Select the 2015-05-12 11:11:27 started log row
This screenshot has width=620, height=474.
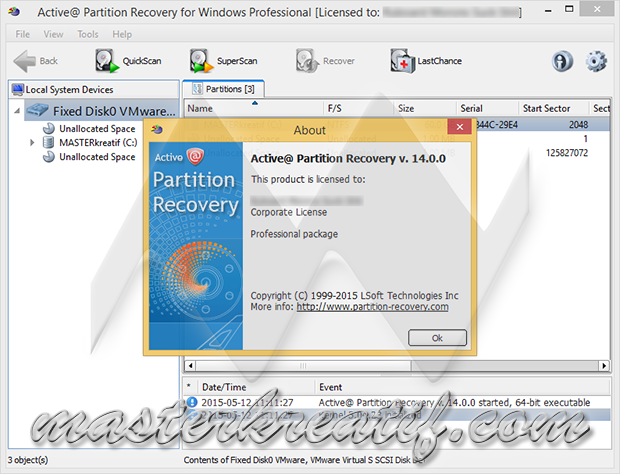pos(397,402)
